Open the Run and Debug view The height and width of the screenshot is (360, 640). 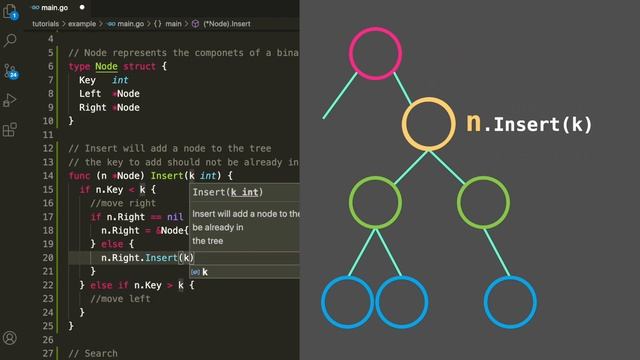[9, 100]
